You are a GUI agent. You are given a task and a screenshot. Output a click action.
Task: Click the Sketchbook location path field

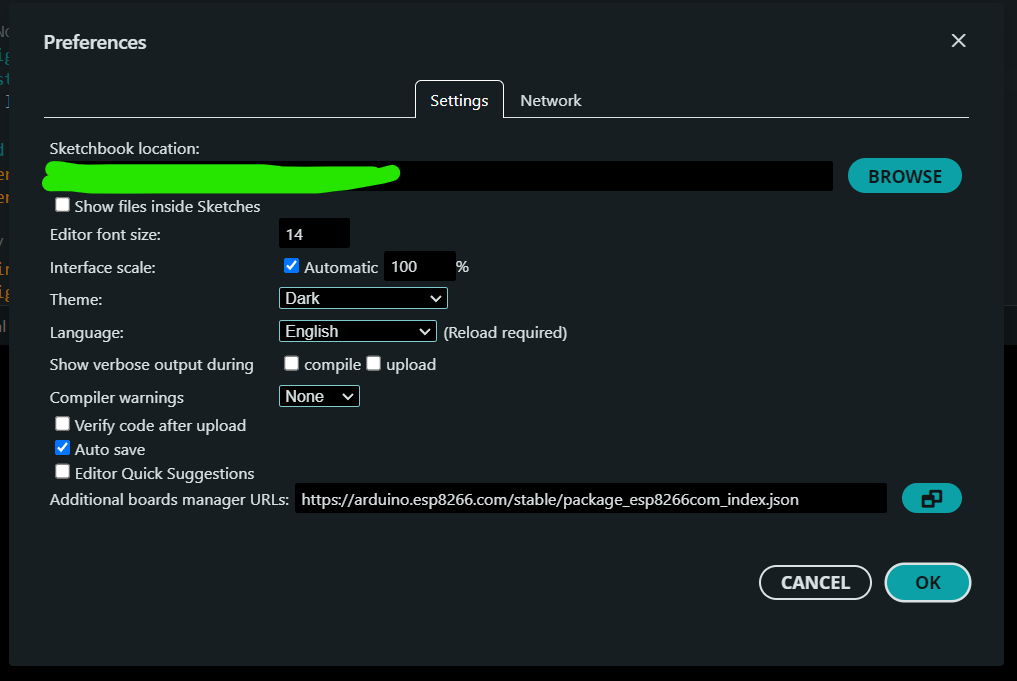click(x=438, y=176)
